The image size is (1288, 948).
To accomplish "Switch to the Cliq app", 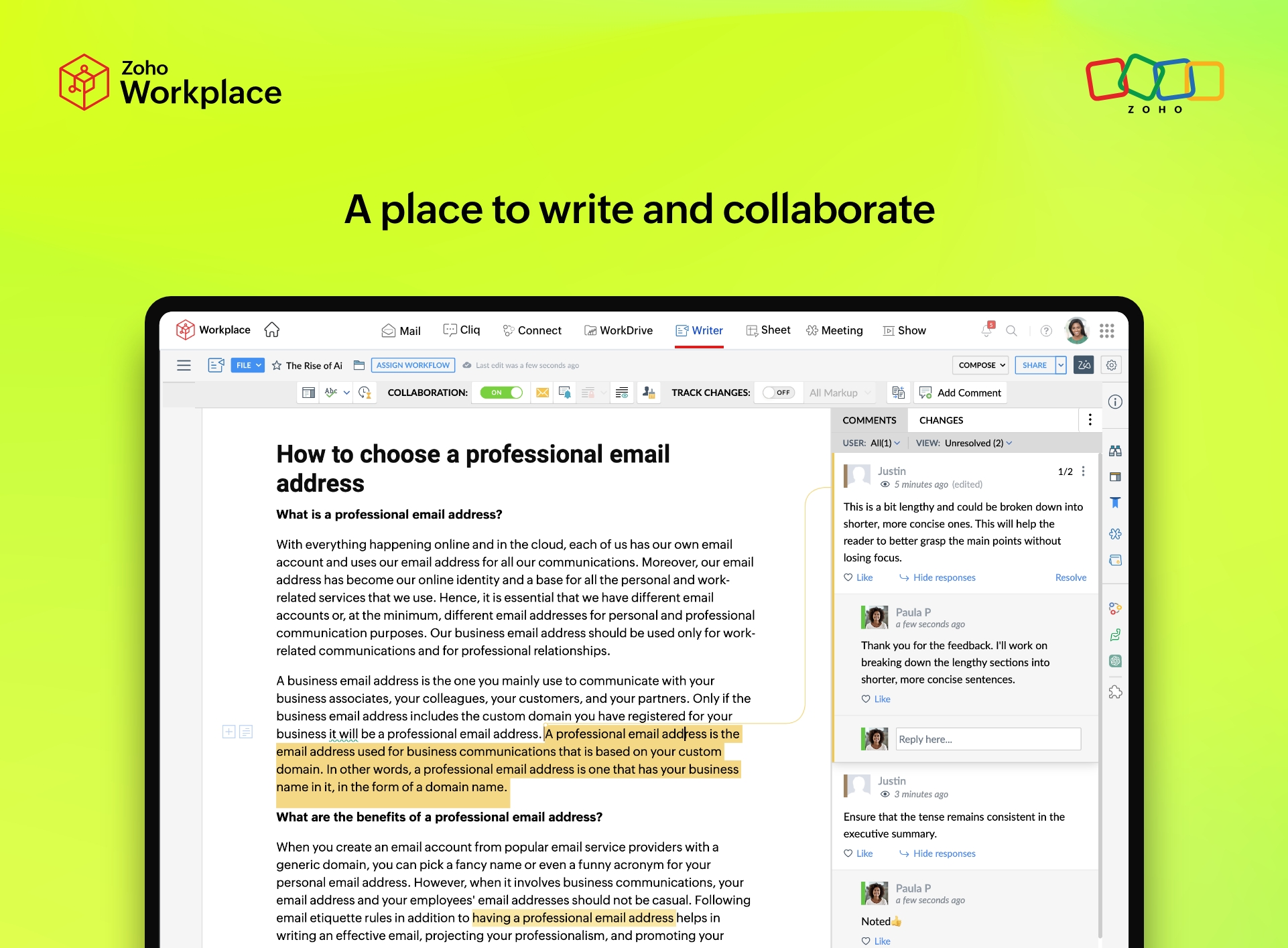I will coord(462,330).
